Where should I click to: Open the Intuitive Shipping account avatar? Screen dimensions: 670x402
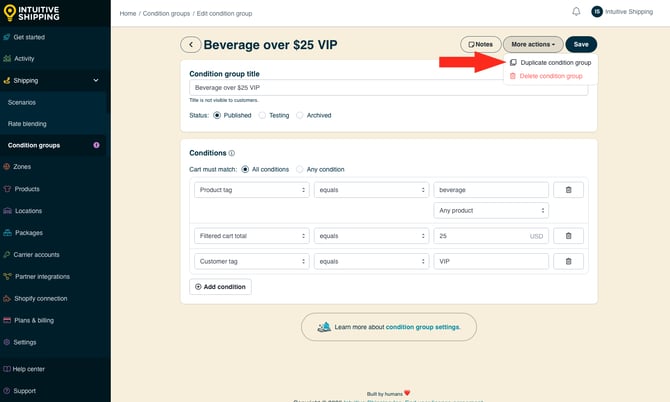tap(597, 12)
